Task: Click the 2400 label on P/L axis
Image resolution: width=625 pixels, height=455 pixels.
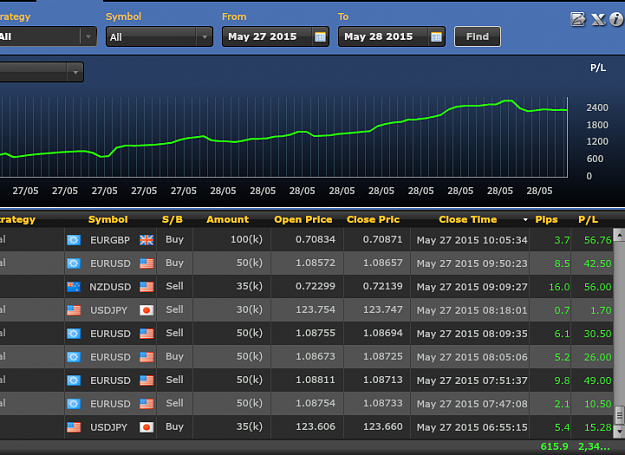Action: pos(597,108)
